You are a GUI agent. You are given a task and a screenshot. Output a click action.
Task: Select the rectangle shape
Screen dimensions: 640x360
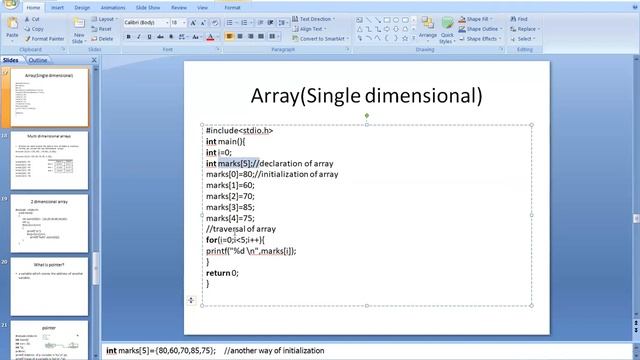coord(387,20)
